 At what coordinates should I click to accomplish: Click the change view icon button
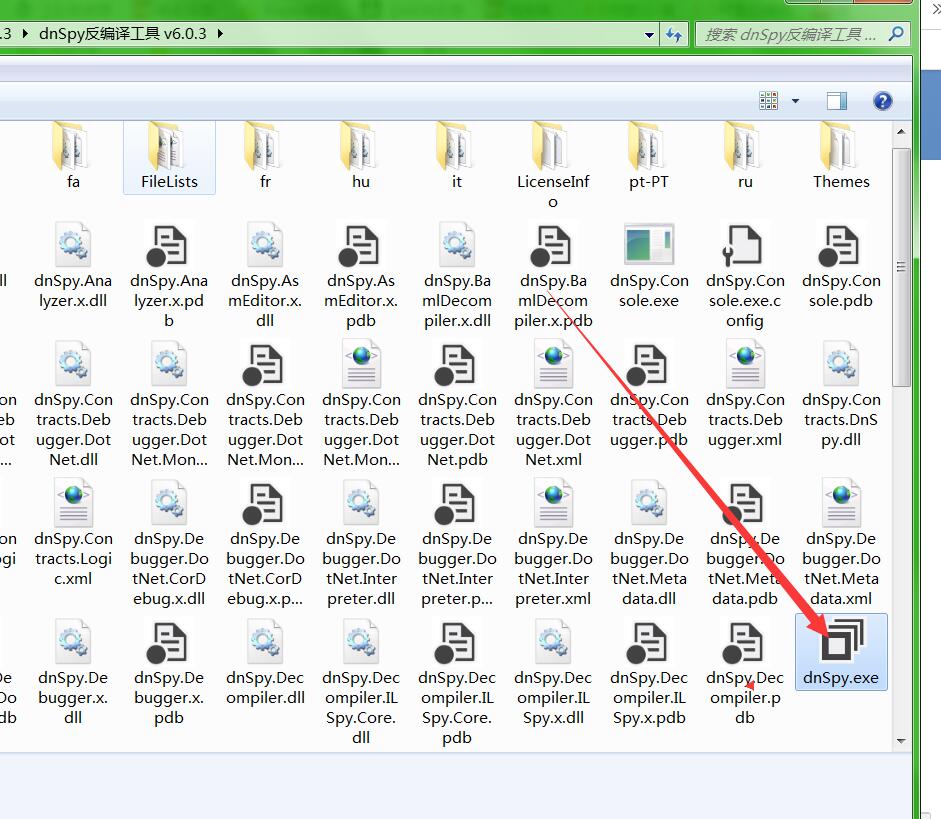769,101
